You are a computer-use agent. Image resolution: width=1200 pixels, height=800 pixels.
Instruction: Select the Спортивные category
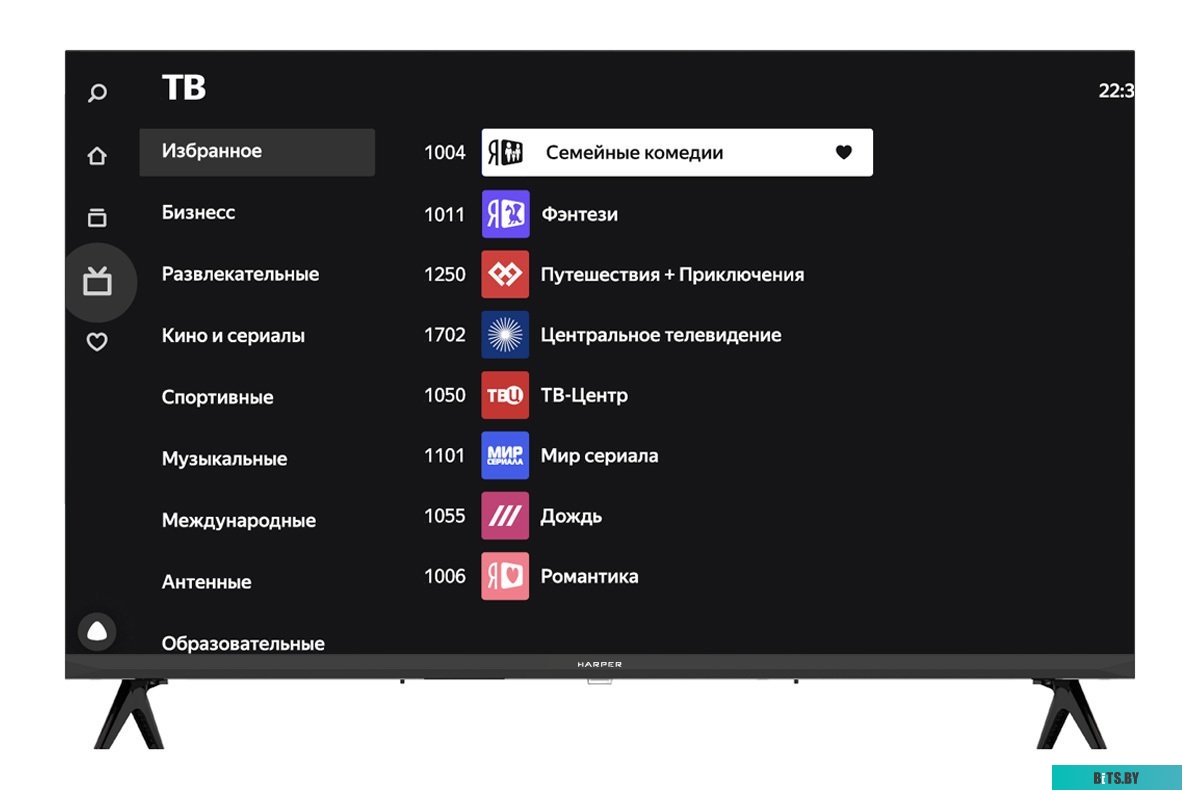pyautogui.click(x=218, y=397)
